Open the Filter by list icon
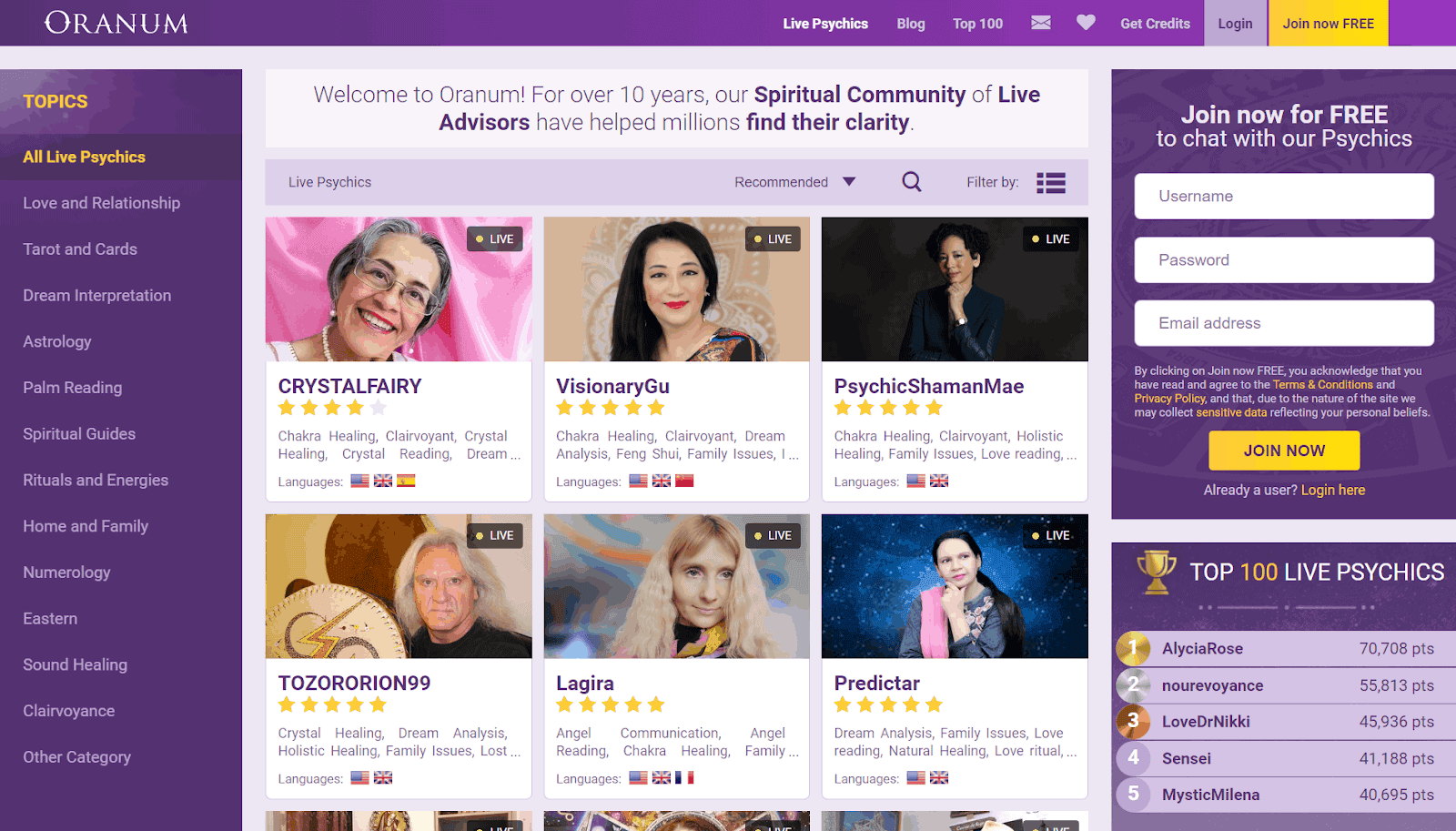Screen dimensions: 1456x831 point(1051,183)
